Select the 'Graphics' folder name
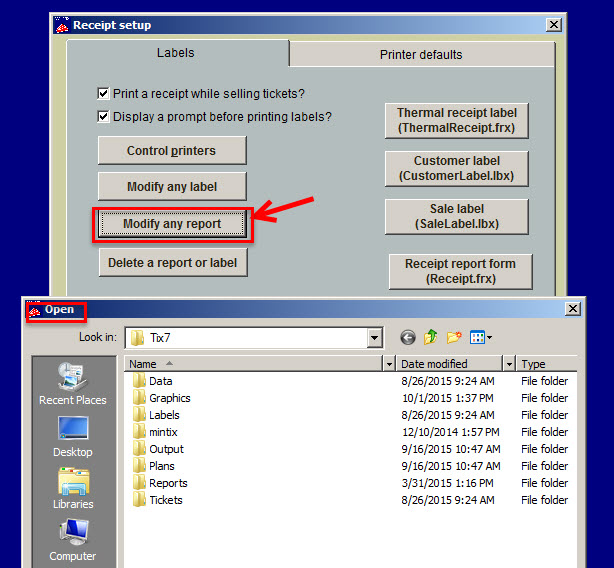The width and height of the screenshot is (614, 568). coord(170,398)
